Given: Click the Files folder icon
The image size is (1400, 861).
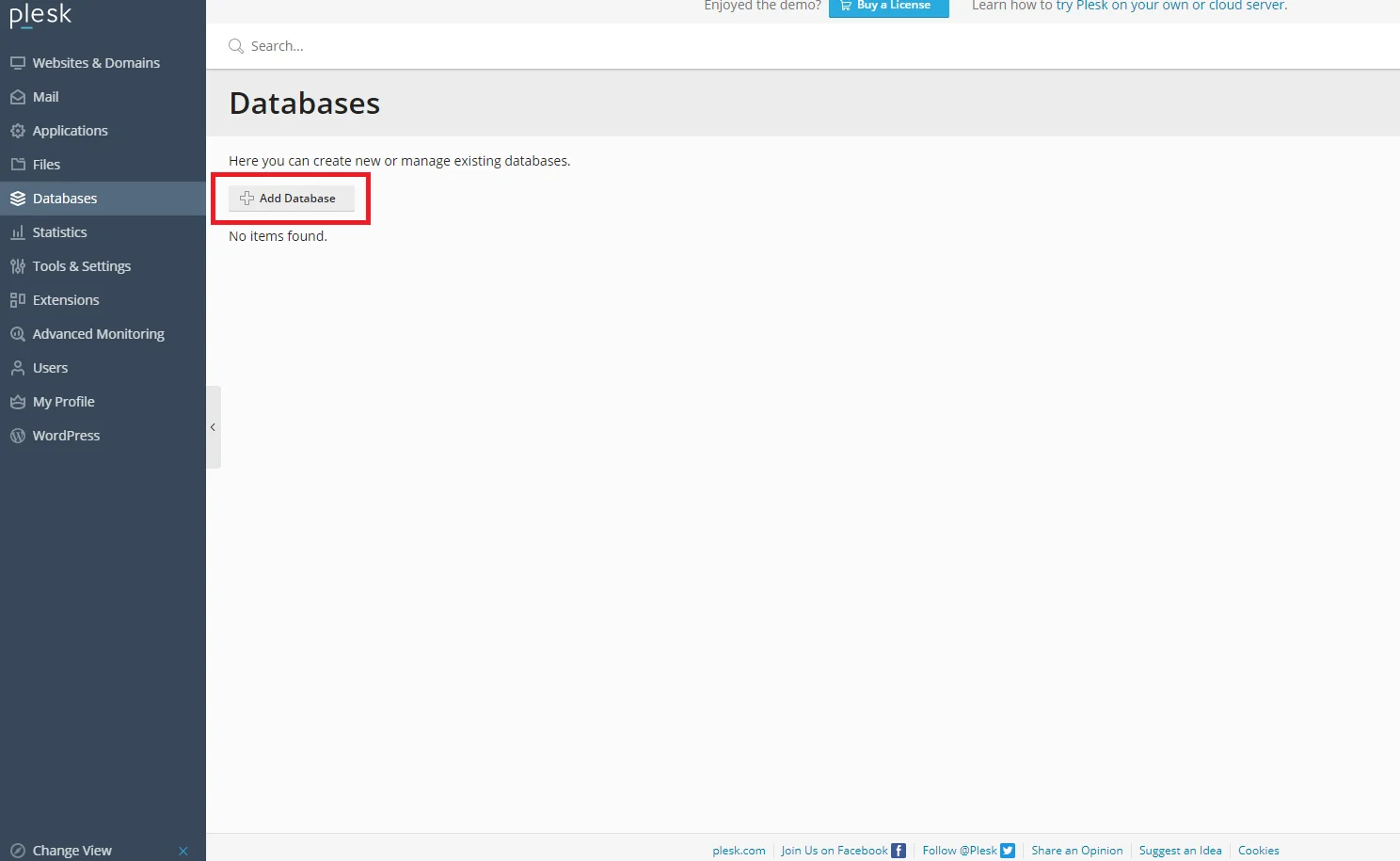Looking at the screenshot, I should pyautogui.click(x=18, y=165).
